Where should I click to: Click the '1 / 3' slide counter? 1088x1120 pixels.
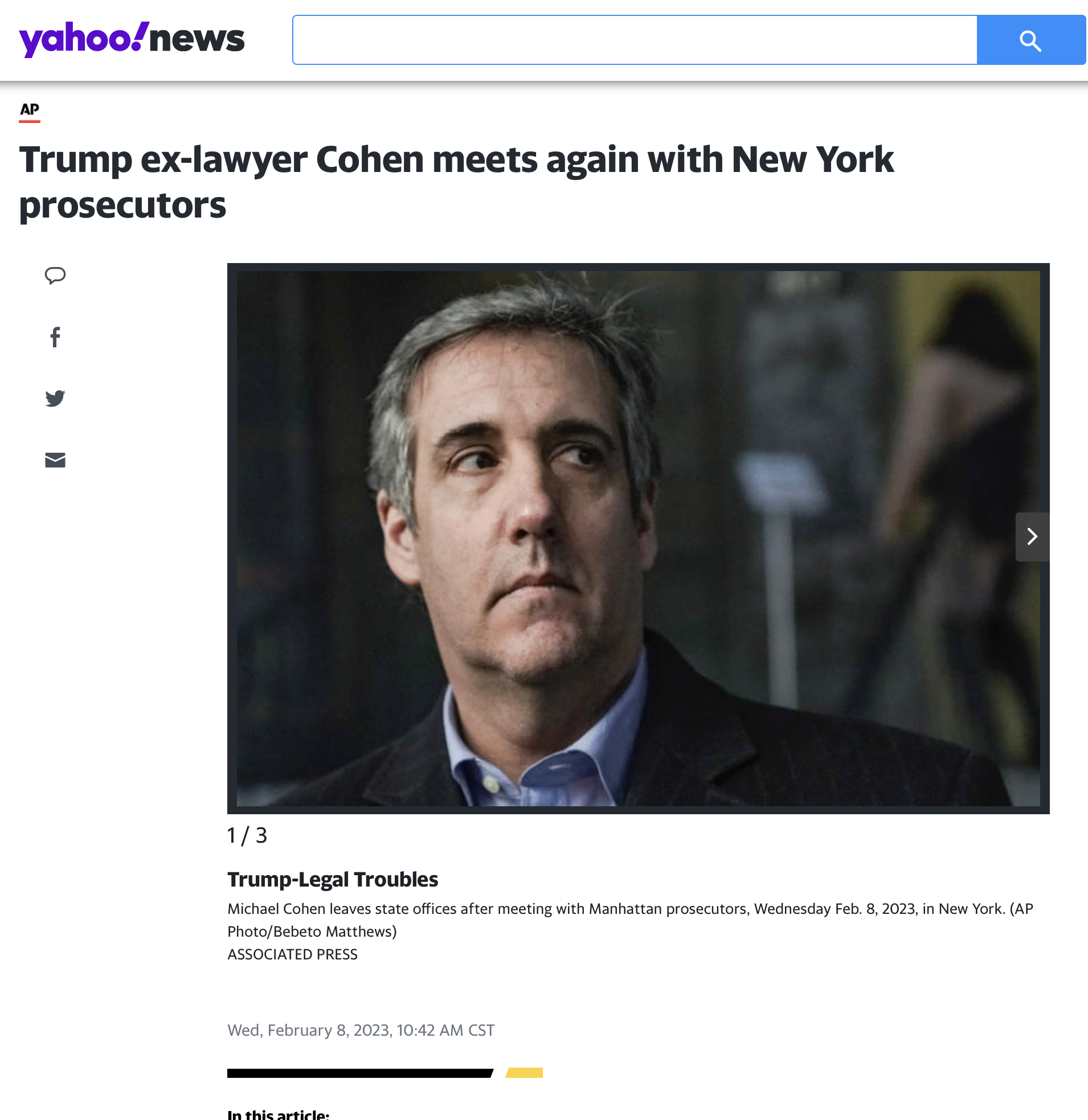click(x=247, y=836)
